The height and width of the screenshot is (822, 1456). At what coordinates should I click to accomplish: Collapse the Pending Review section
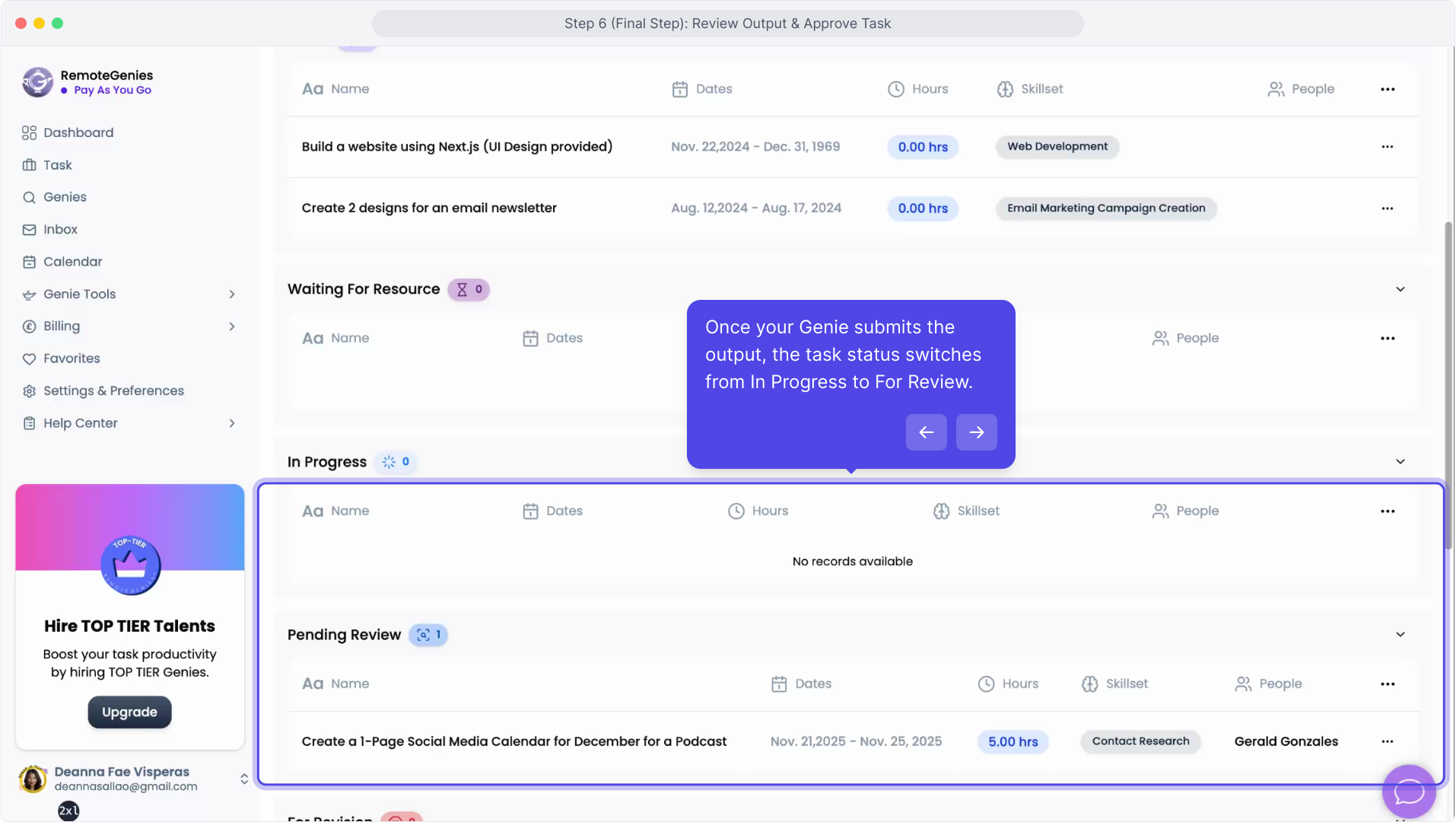click(1400, 635)
